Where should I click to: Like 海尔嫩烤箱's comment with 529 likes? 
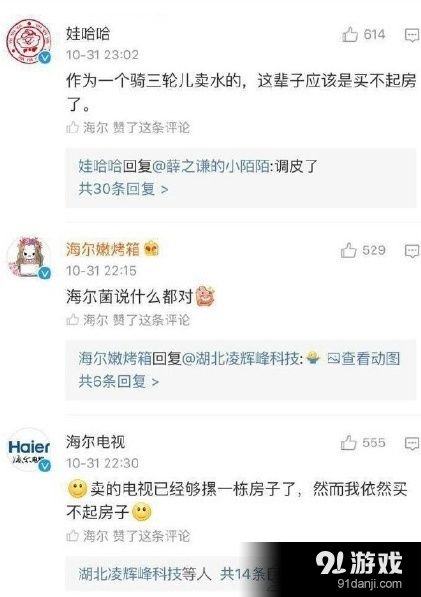tap(348, 251)
